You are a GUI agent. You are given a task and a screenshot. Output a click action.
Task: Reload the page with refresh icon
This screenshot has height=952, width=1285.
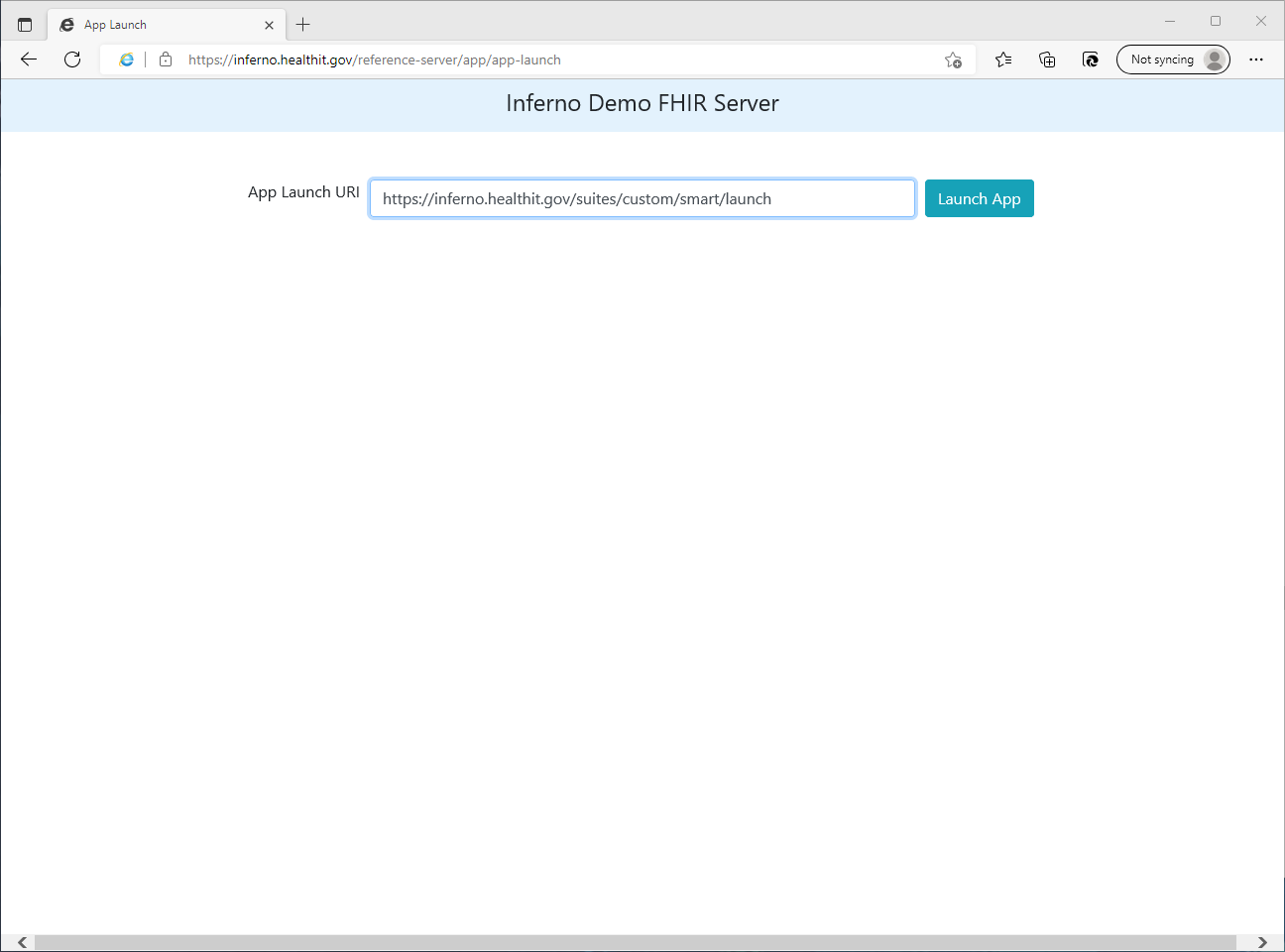(72, 59)
